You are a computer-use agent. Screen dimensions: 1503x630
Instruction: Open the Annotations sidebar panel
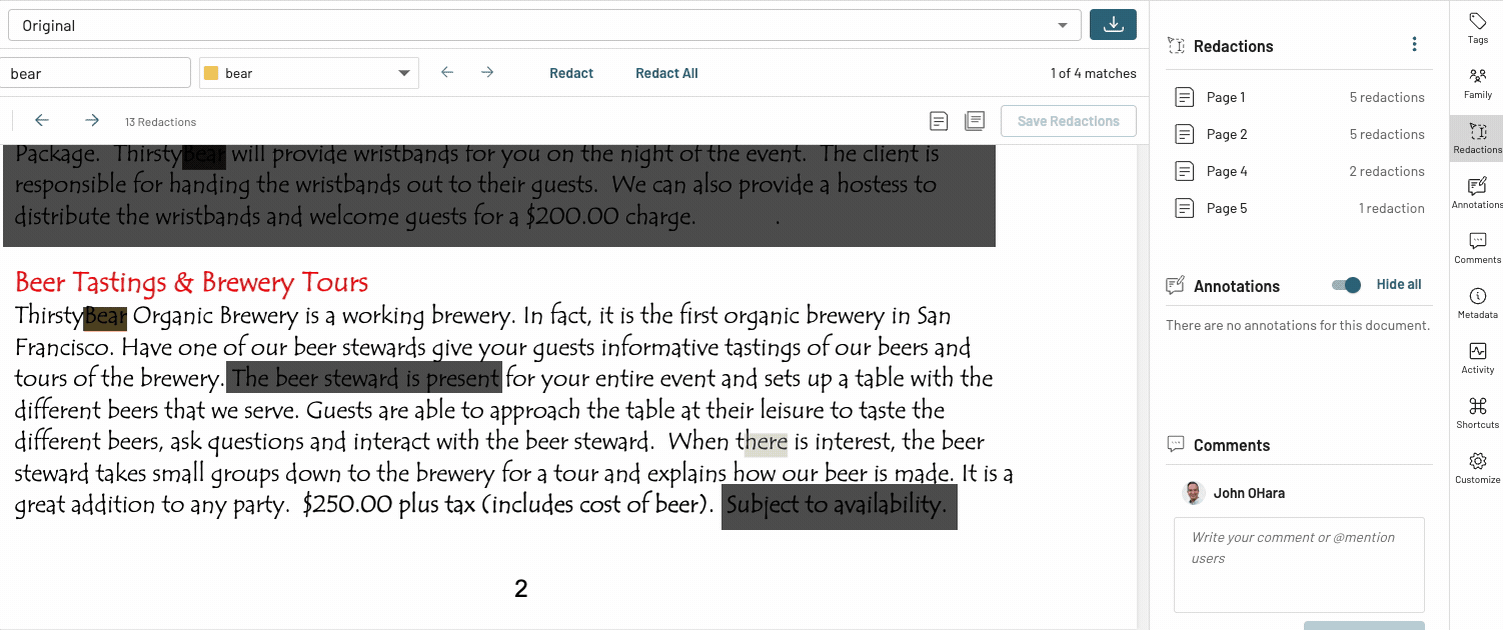[x=1477, y=193]
